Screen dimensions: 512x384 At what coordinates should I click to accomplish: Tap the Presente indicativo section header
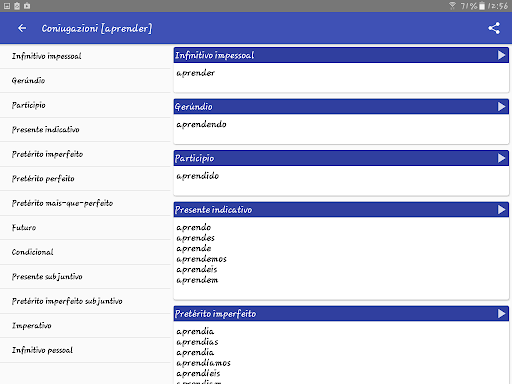point(341,210)
